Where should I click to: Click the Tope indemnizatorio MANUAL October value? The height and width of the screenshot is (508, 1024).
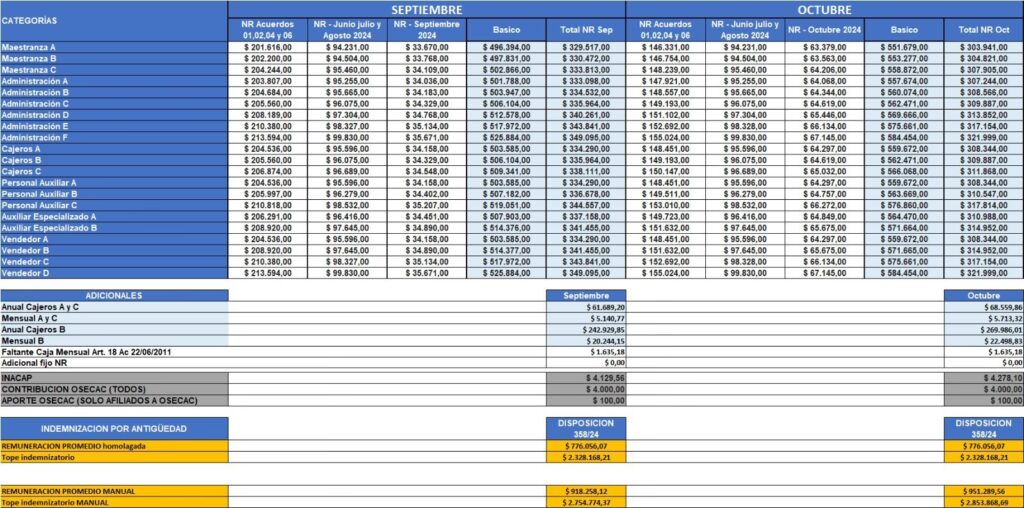[x=983, y=502]
